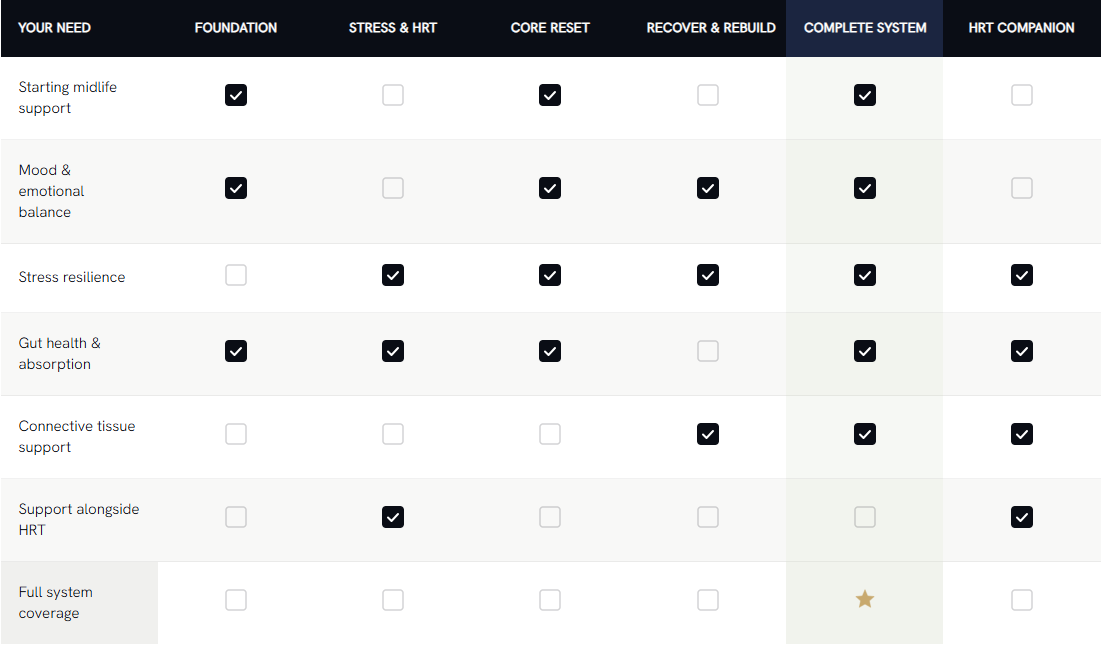1101x645 pixels.
Task: Check HRT Companion box for Full system coverage
Action: (1022, 600)
